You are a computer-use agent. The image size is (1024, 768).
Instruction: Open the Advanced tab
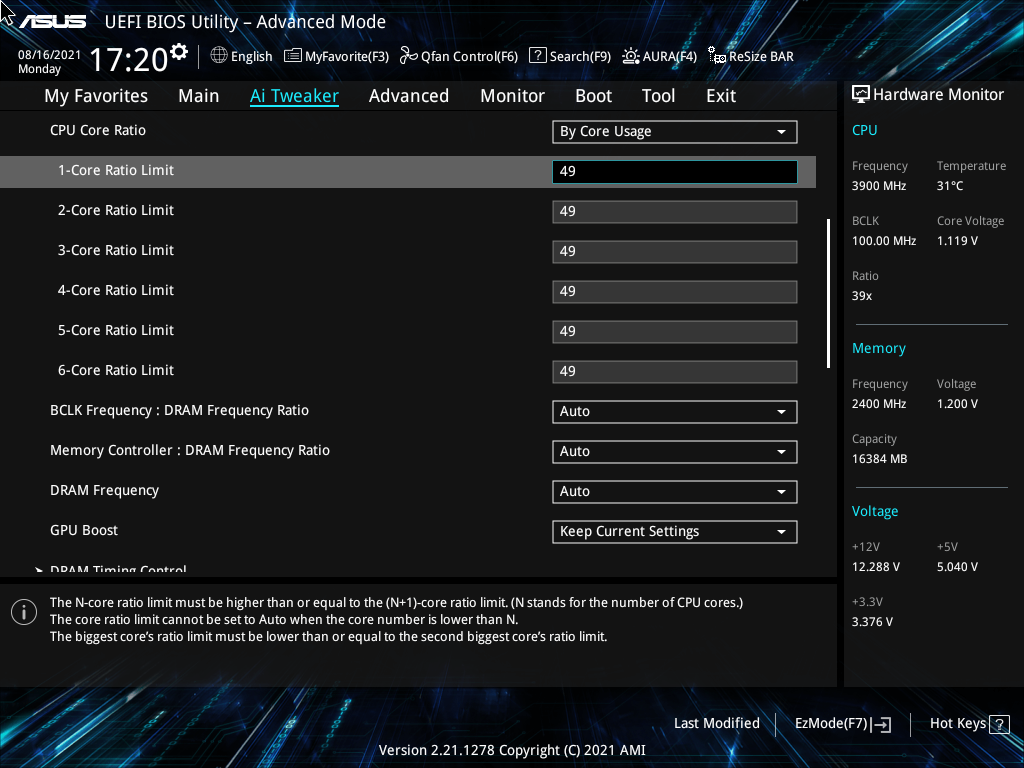(409, 96)
